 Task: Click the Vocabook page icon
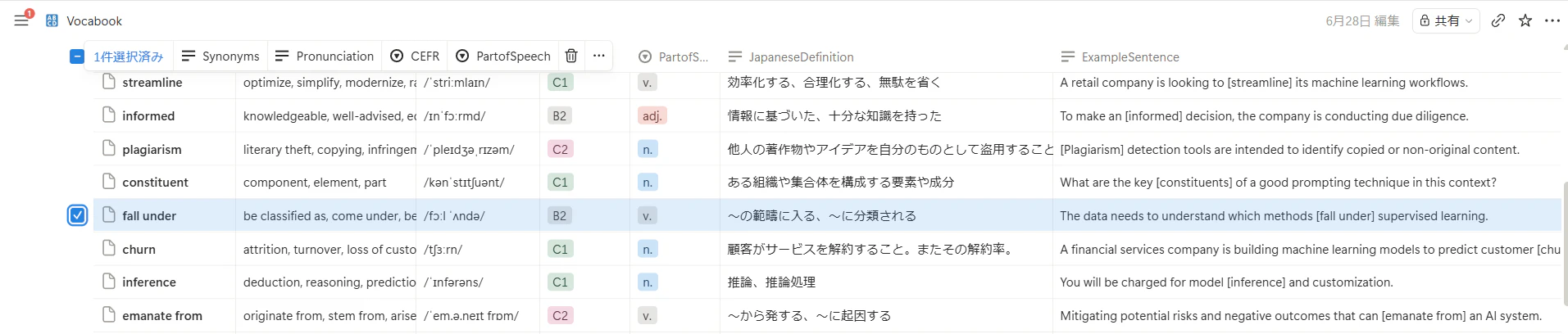(x=52, y=20)
